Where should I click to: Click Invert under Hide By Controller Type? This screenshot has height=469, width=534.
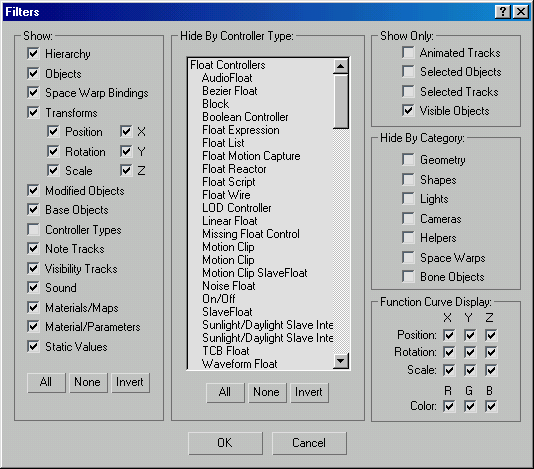tap(309, 392)
